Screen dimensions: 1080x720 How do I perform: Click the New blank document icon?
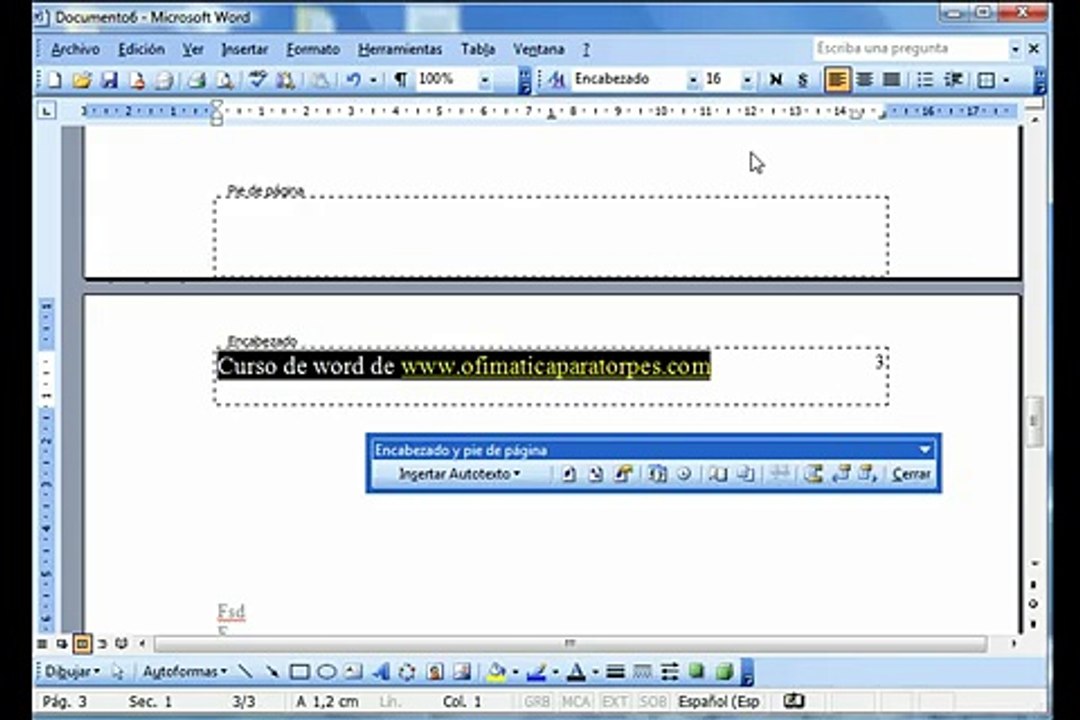[55, 80]
